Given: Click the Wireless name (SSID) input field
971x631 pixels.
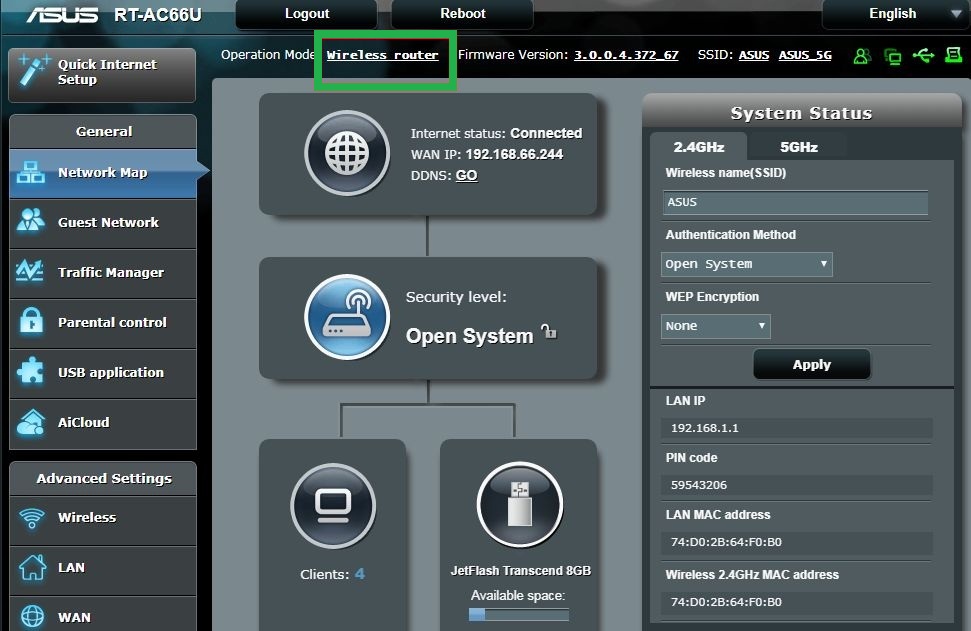Looking at the screenshot, I should click(x=795, y=202).
